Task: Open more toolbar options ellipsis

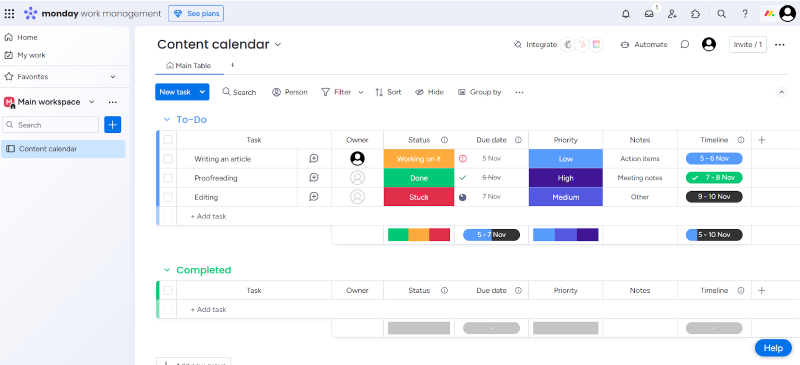Action: pyautogui.click(x=519, y=92)
